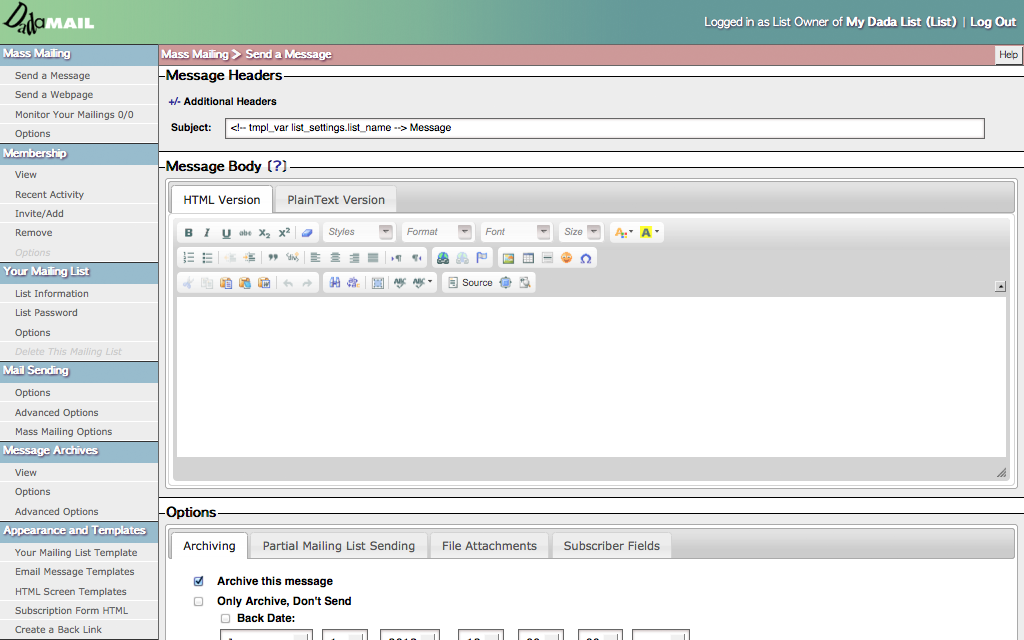Image resolution: width=1024 pixels, height=640 pixels.
Task: Insert an image into the message
Action: point(509,258)
